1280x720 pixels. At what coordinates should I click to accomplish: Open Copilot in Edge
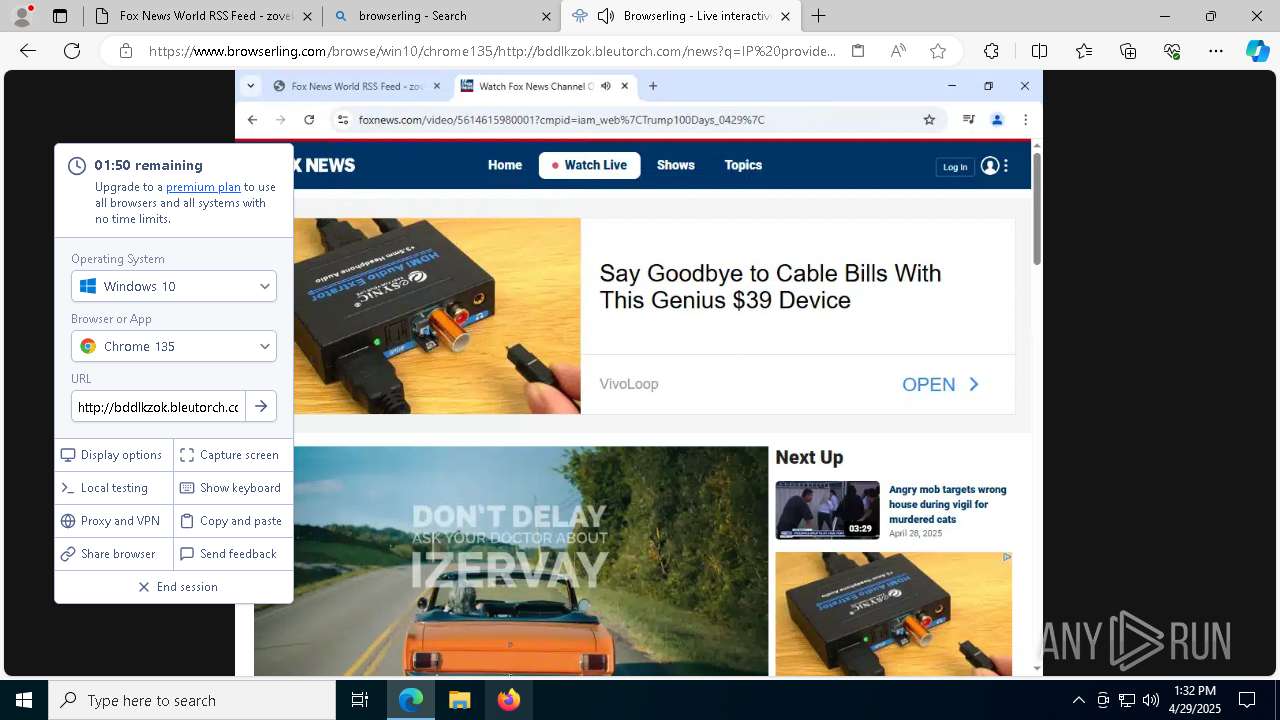[1257, 51]
